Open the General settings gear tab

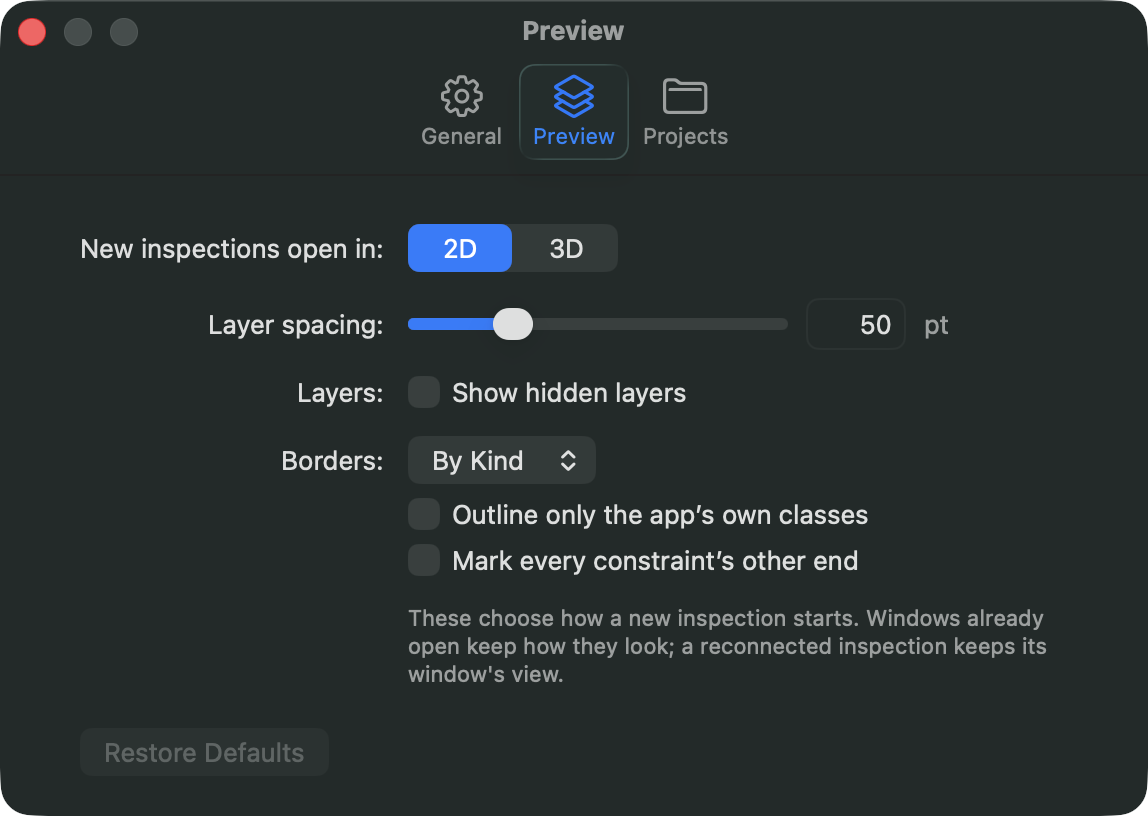coord(461,112)
